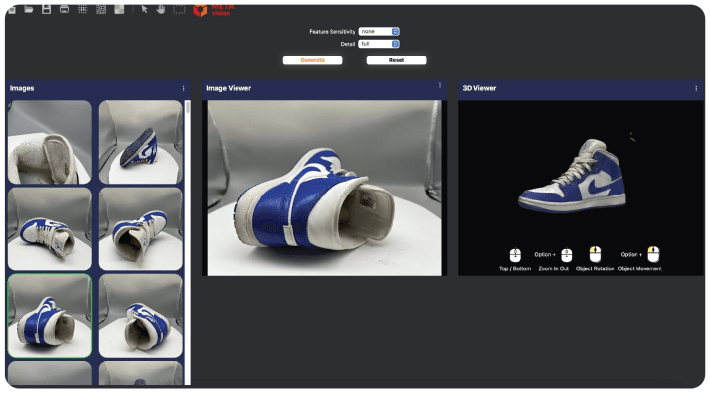Click the Generate button

(312, 60)
